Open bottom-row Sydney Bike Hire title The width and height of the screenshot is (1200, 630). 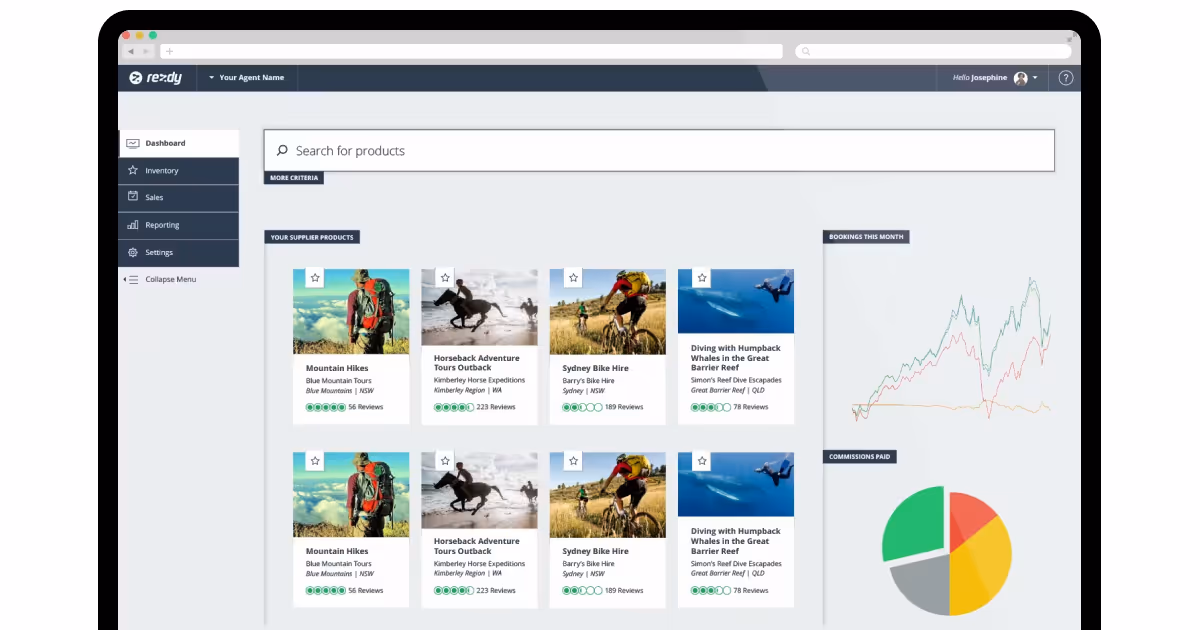tap(596, 551)
